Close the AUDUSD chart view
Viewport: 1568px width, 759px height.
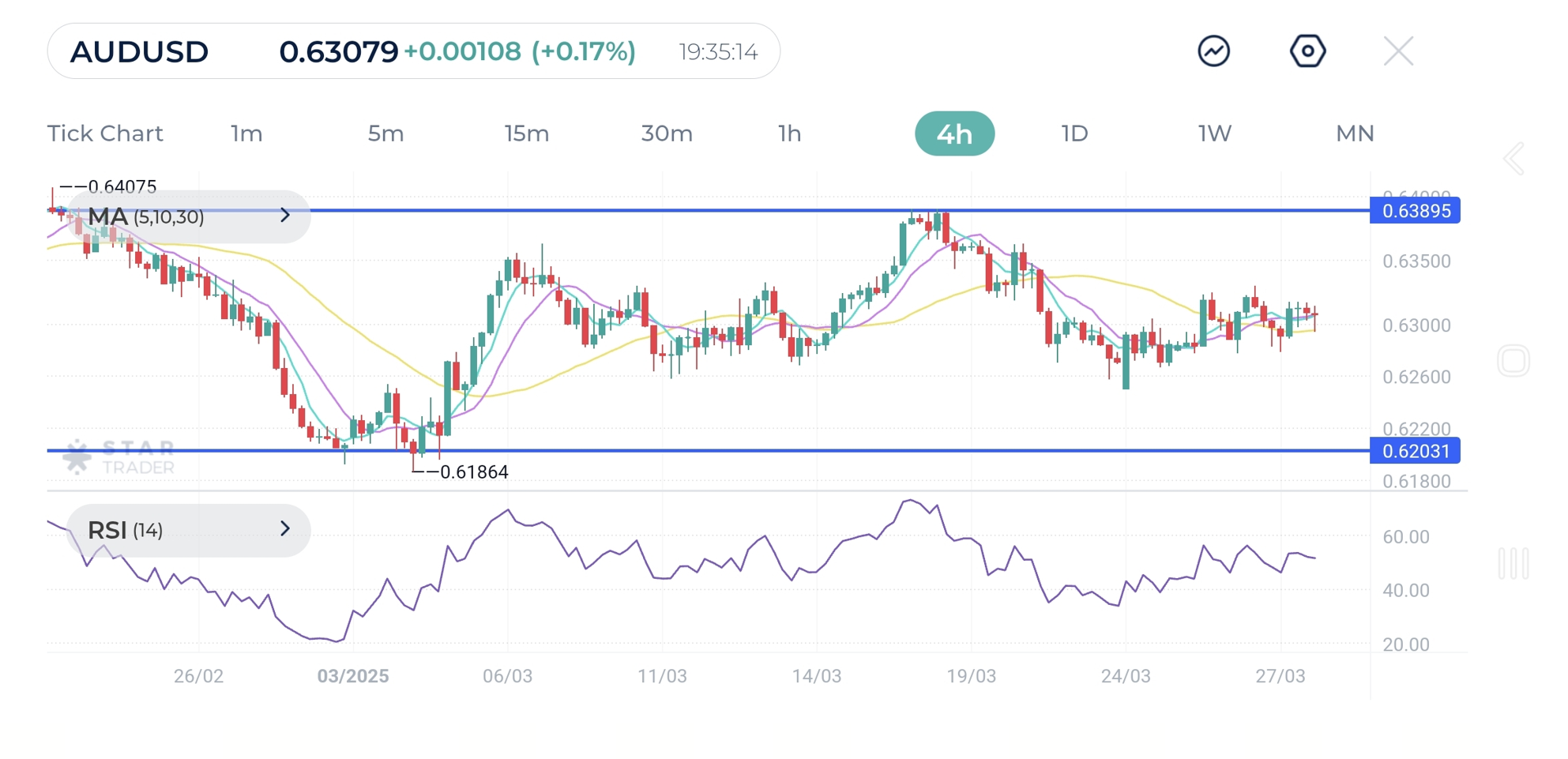tap(1398, 51)
